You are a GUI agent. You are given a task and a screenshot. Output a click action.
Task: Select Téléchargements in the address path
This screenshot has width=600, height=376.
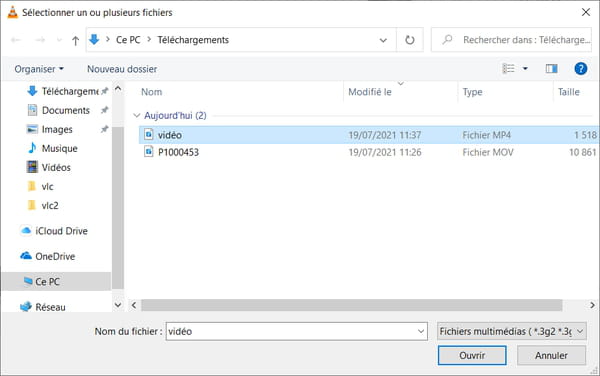193,40
